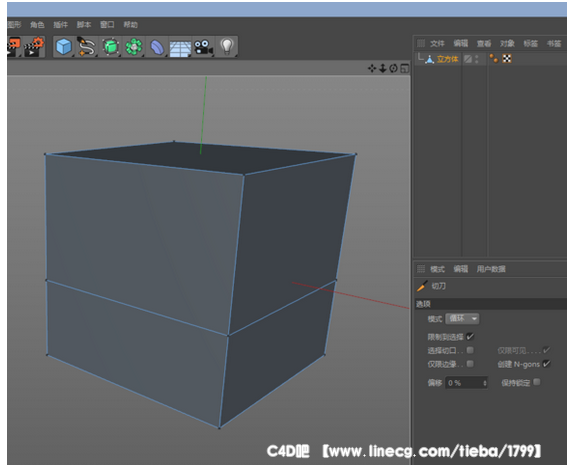Viewport: 567px width, 468px height.
Task: Add a light with the bulb icon
Action: [227, 46]
